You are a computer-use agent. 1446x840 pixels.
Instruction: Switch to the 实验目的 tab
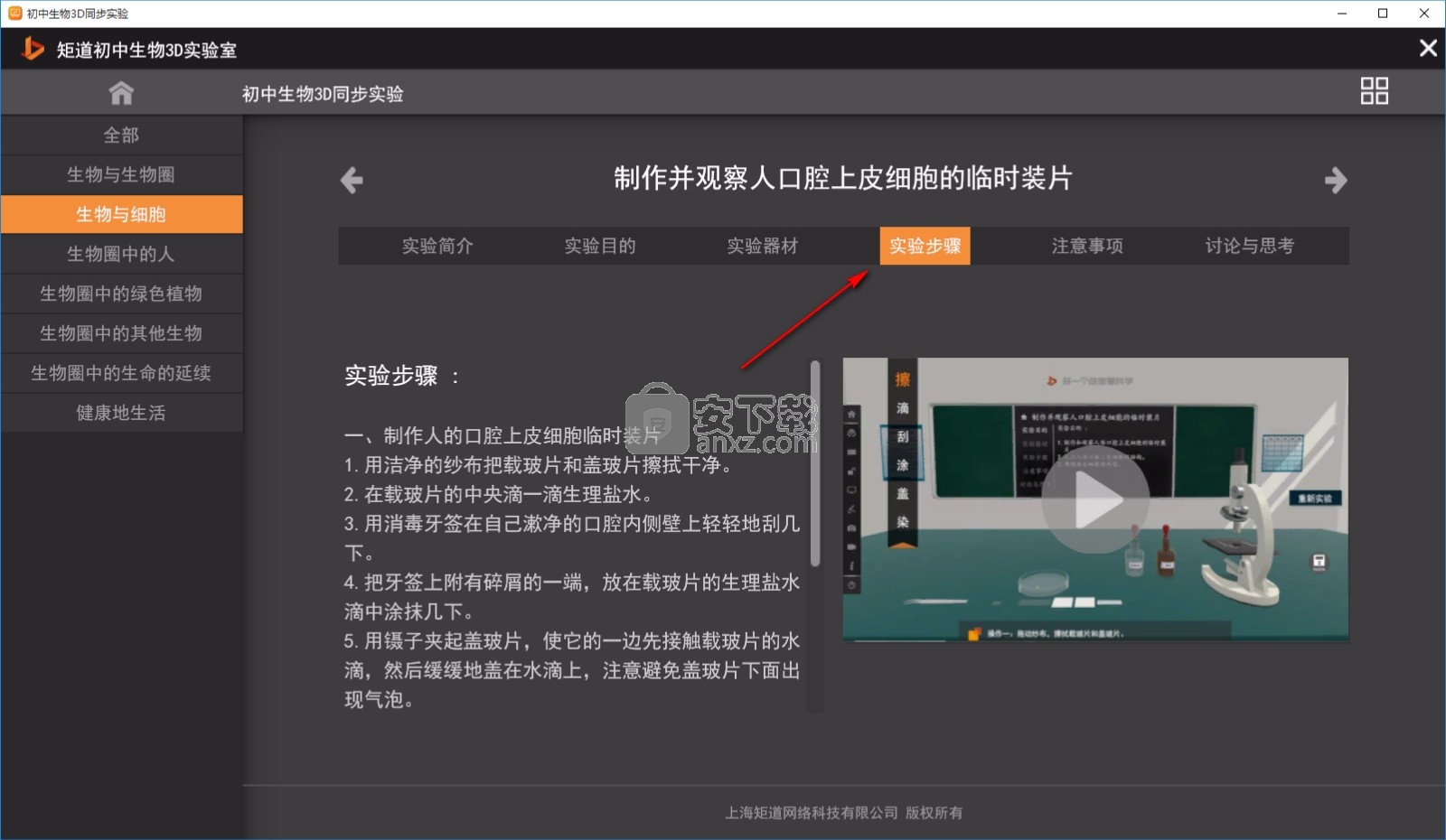(600, 246)
